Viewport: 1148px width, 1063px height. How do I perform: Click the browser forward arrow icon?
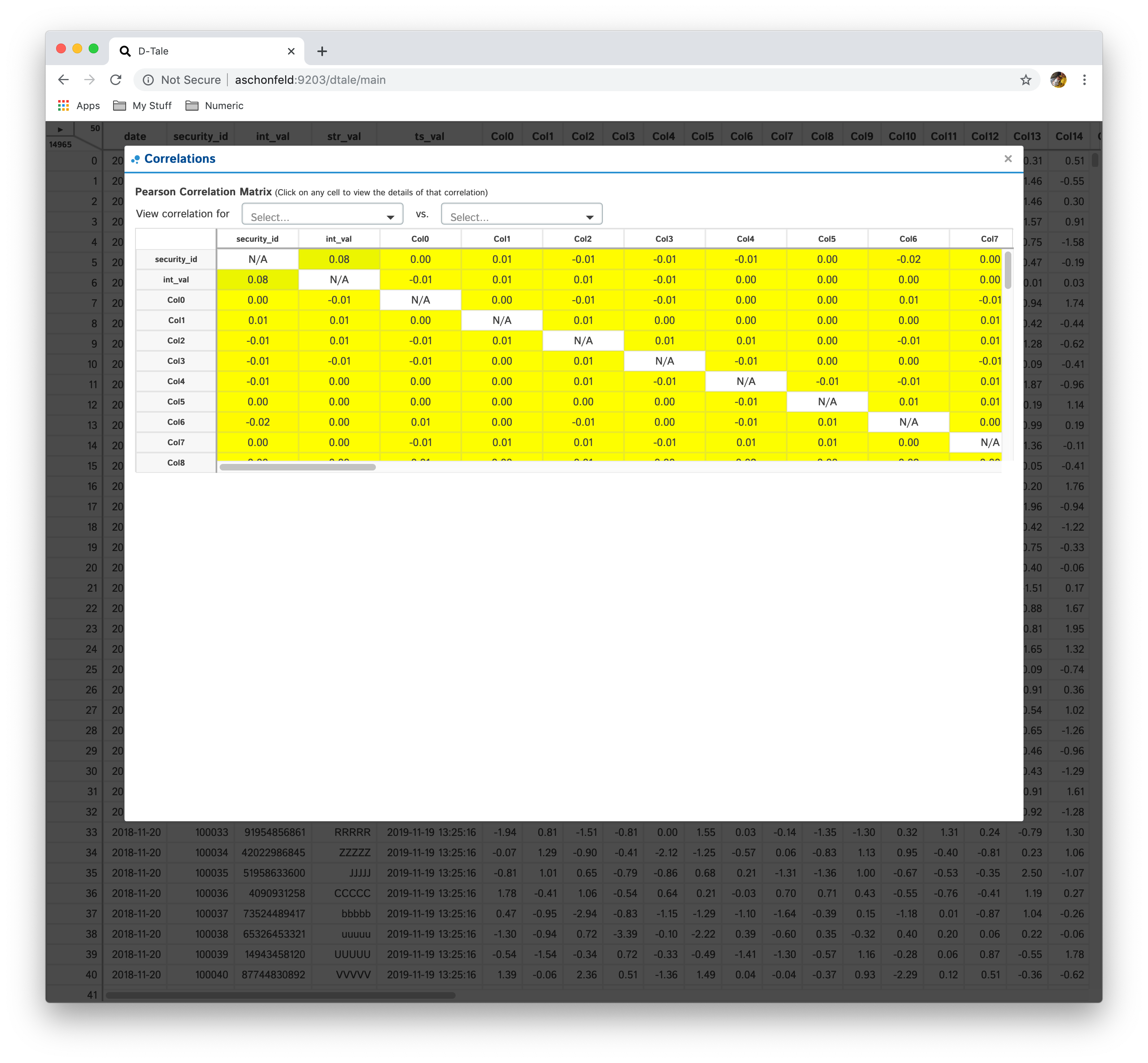tap(89, 80)
